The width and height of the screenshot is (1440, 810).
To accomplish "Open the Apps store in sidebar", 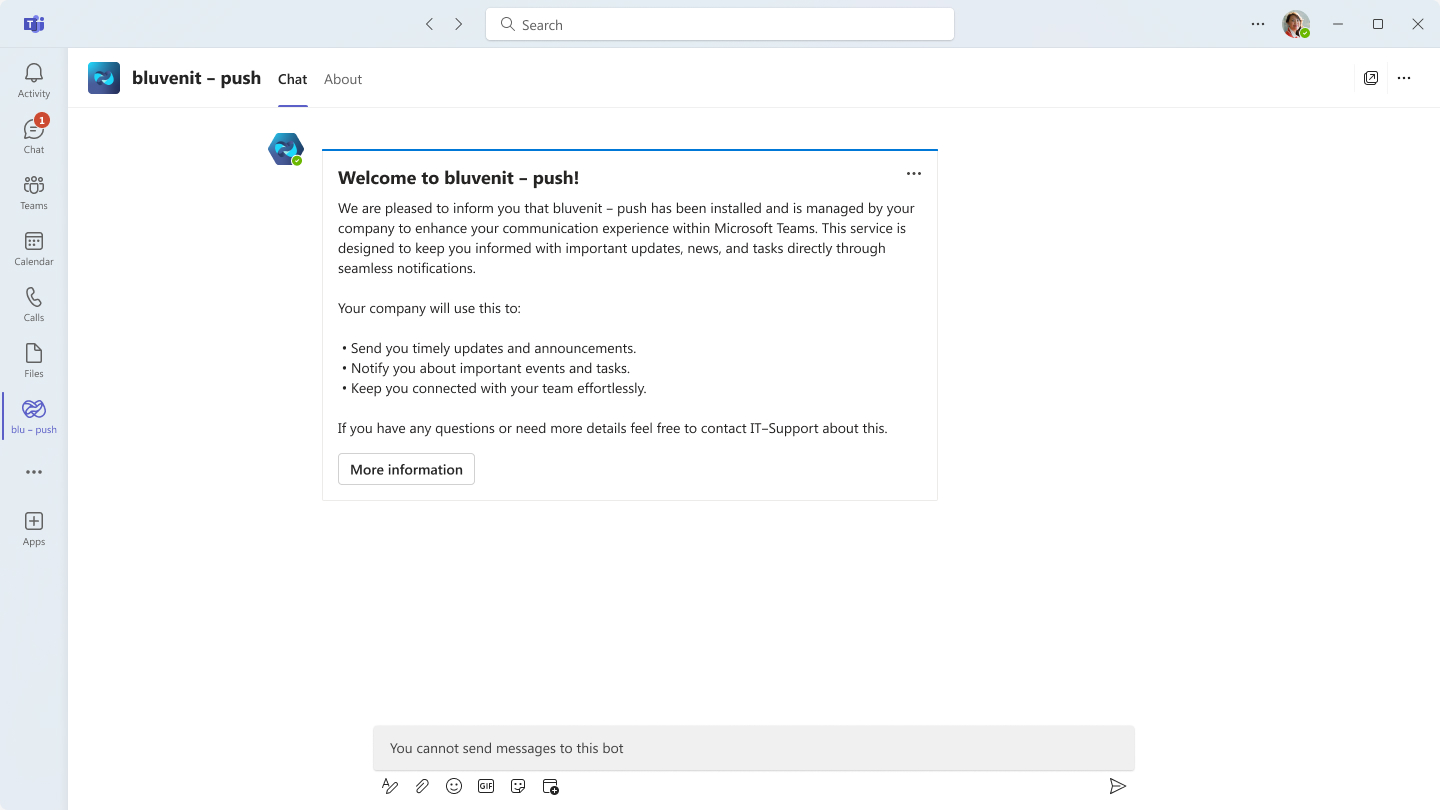I will [x=34, y=528].
